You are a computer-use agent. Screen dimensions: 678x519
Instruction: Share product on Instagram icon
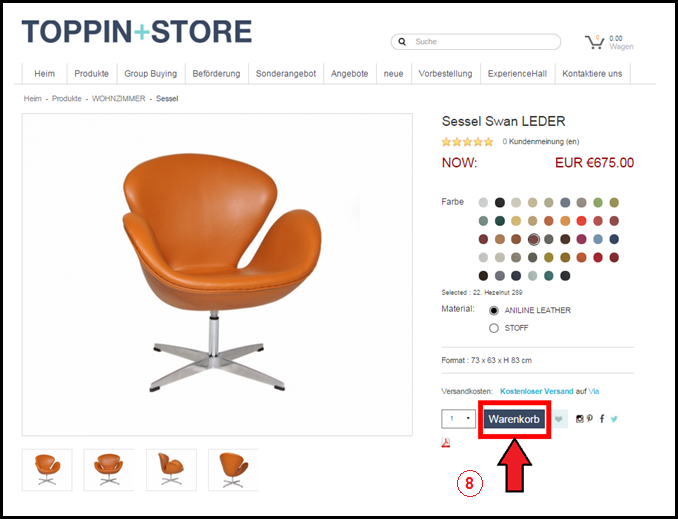pyautogui.click(x=579, y=419)
